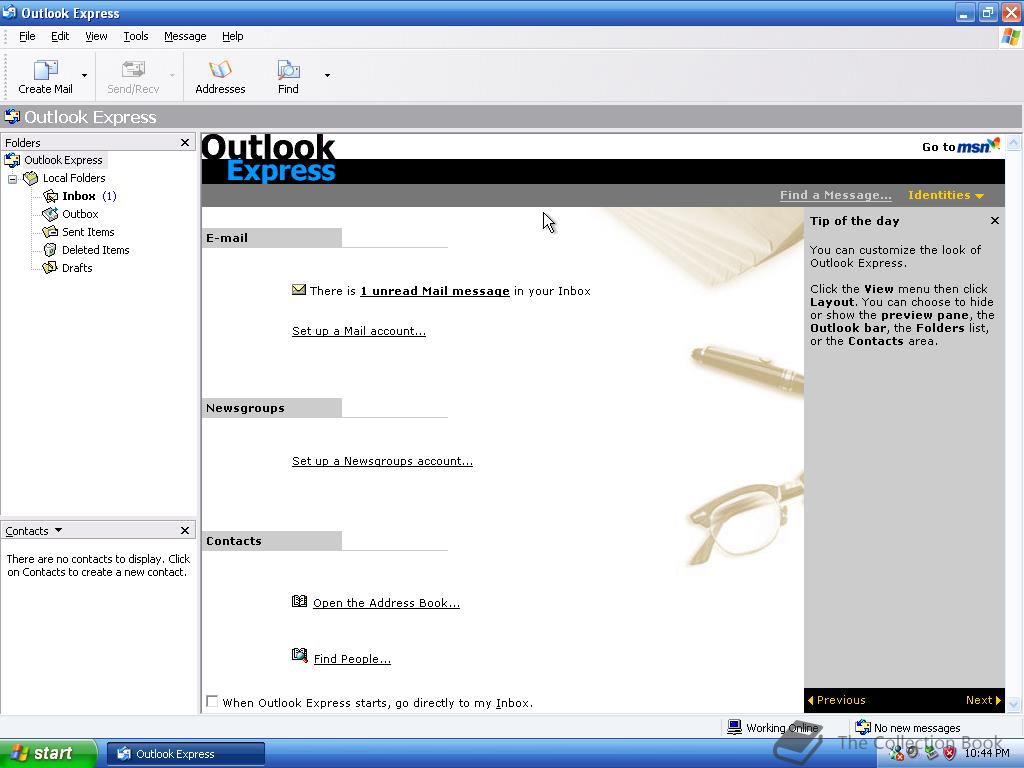Click the Windows flag logo in menu bar
The width and height of the screenshot is (1024, 768).
click(x=1010, y=37)
